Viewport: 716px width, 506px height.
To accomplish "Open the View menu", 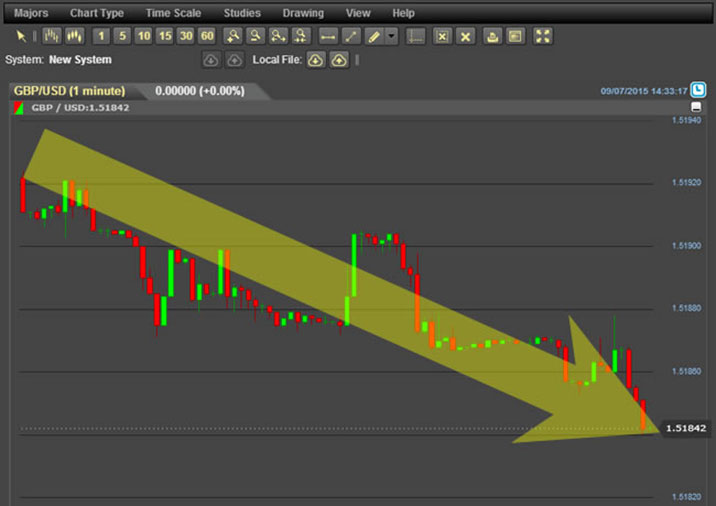I will coord(358,13).
